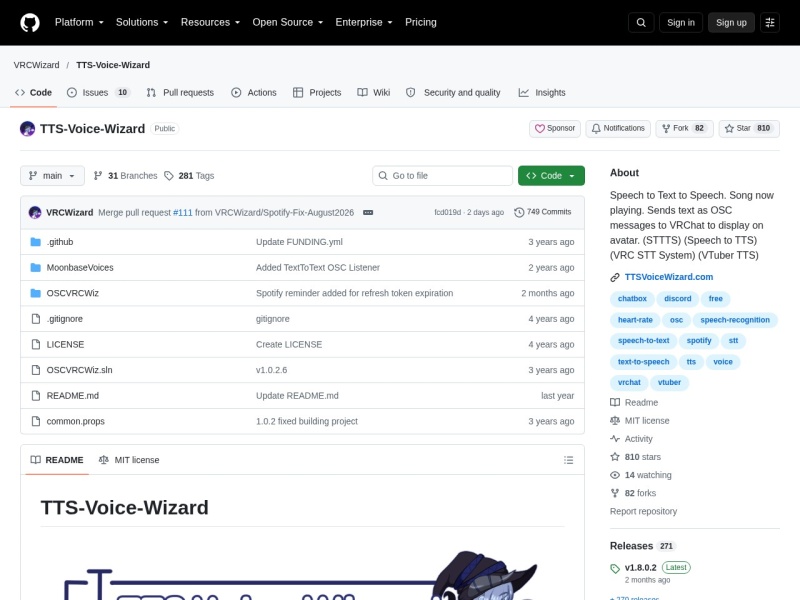
Task: Click the speech-recognition topic tag
Action: click(735, 320)
